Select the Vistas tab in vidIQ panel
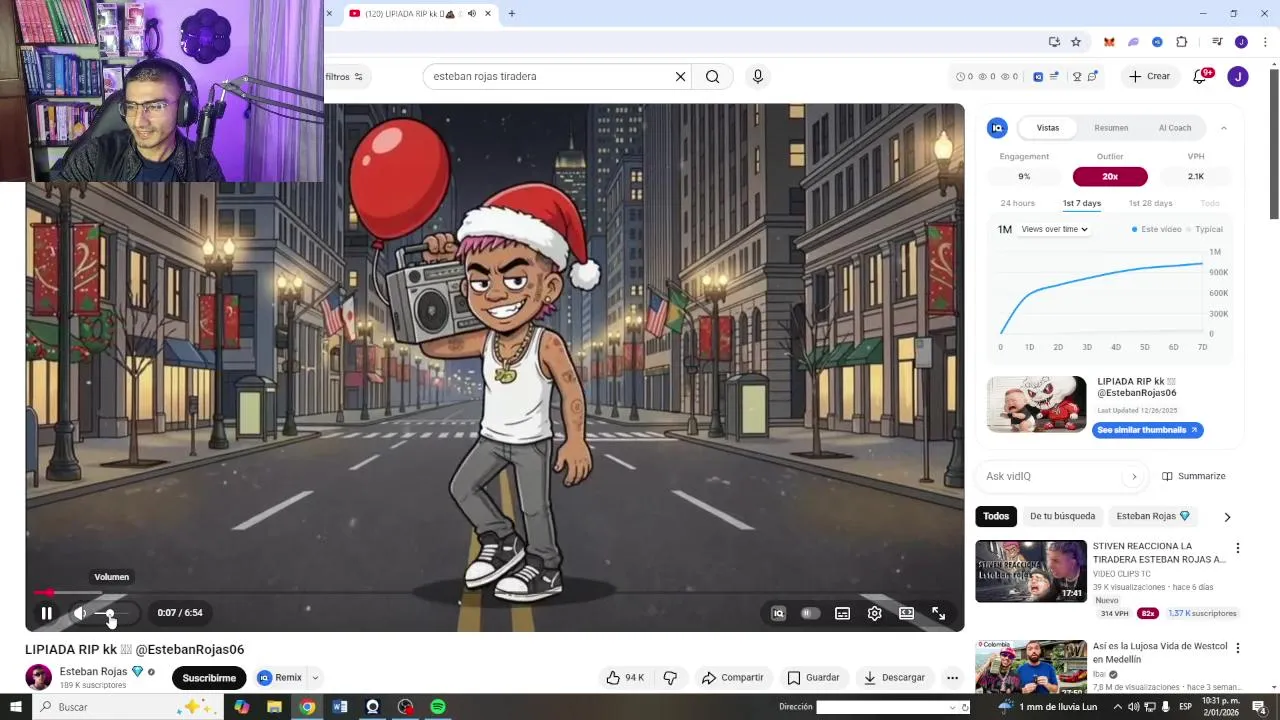Screen dimensions: 1280x720 pos(1048,128)
